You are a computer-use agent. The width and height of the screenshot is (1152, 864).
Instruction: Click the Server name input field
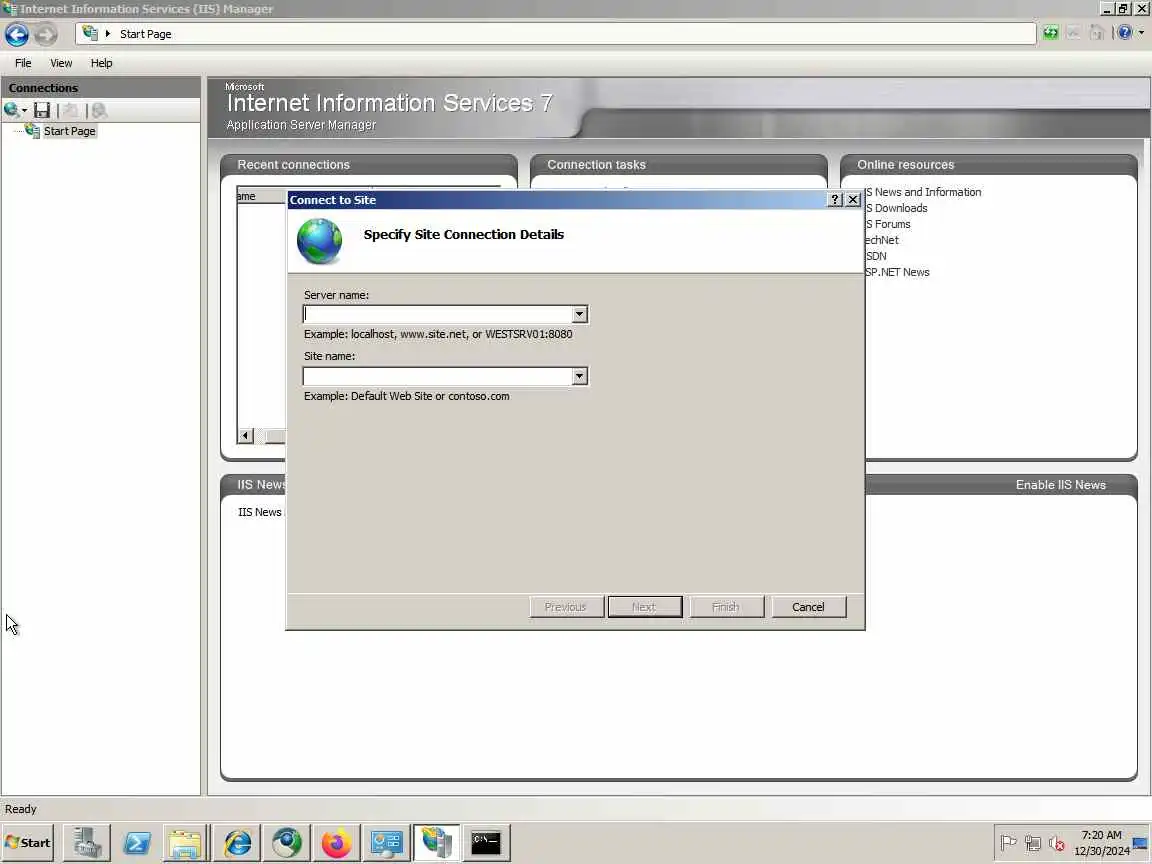pos(438,314)
